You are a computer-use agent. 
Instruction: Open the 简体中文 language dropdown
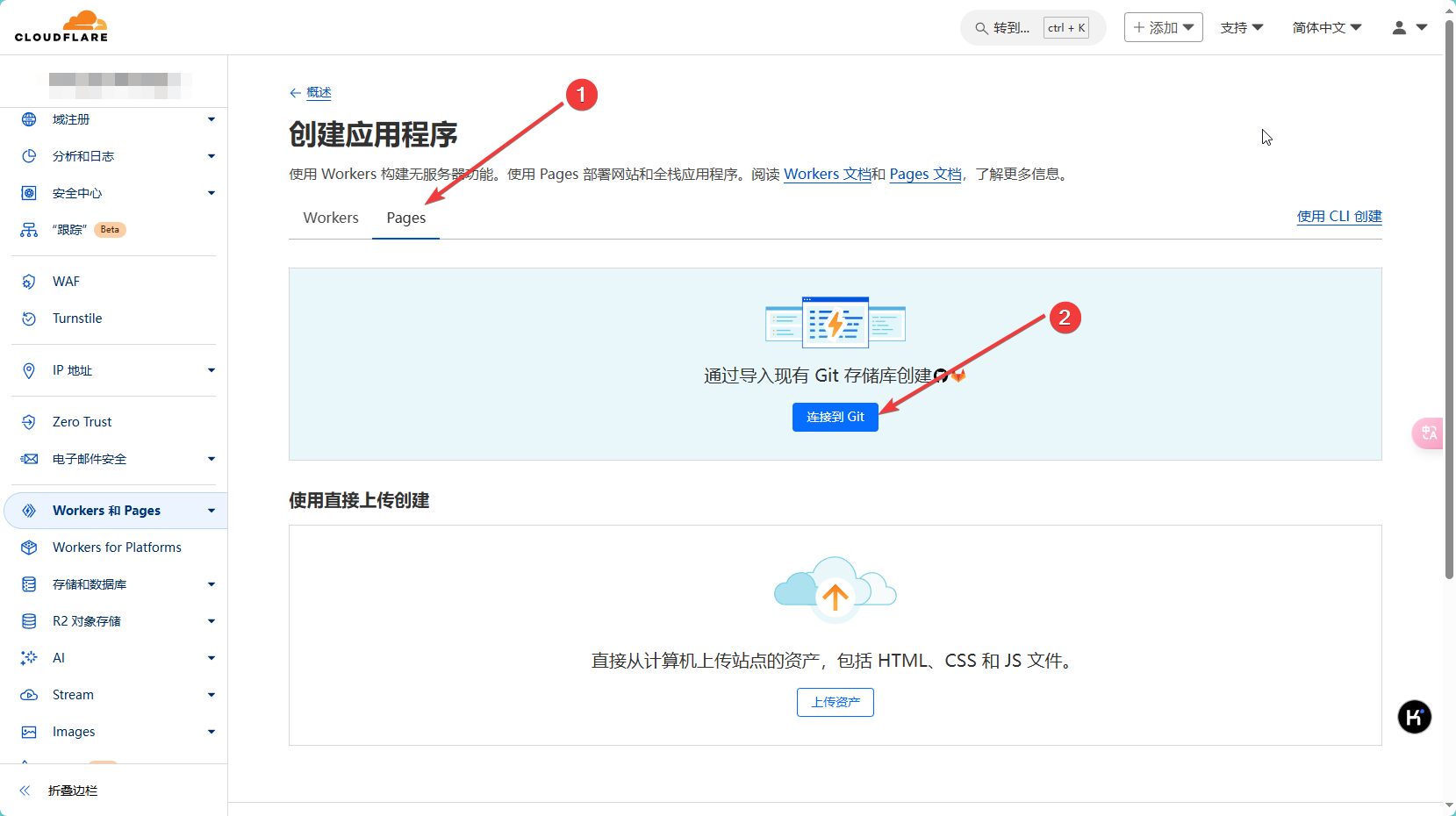click(x=1327, y=28)
